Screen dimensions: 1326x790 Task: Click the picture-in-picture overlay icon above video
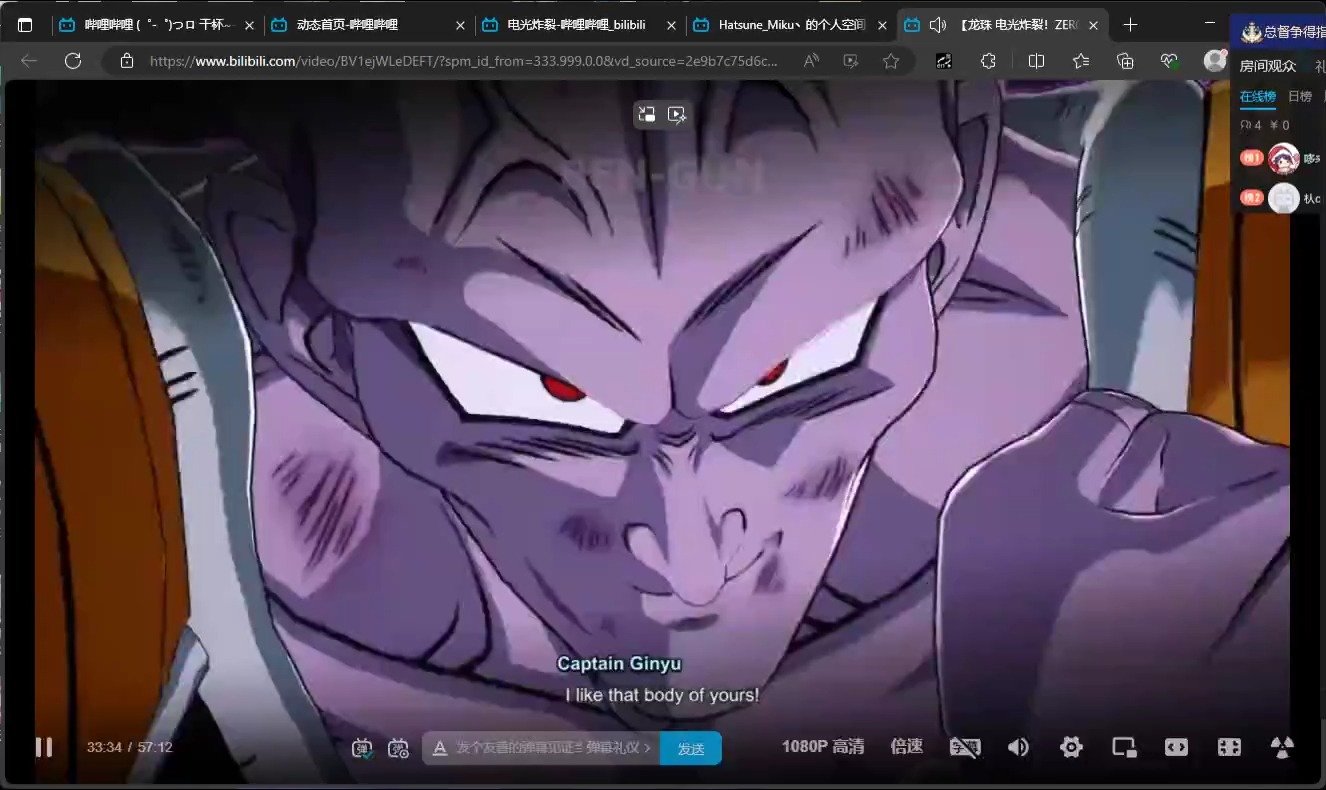[x=647, y=115]
